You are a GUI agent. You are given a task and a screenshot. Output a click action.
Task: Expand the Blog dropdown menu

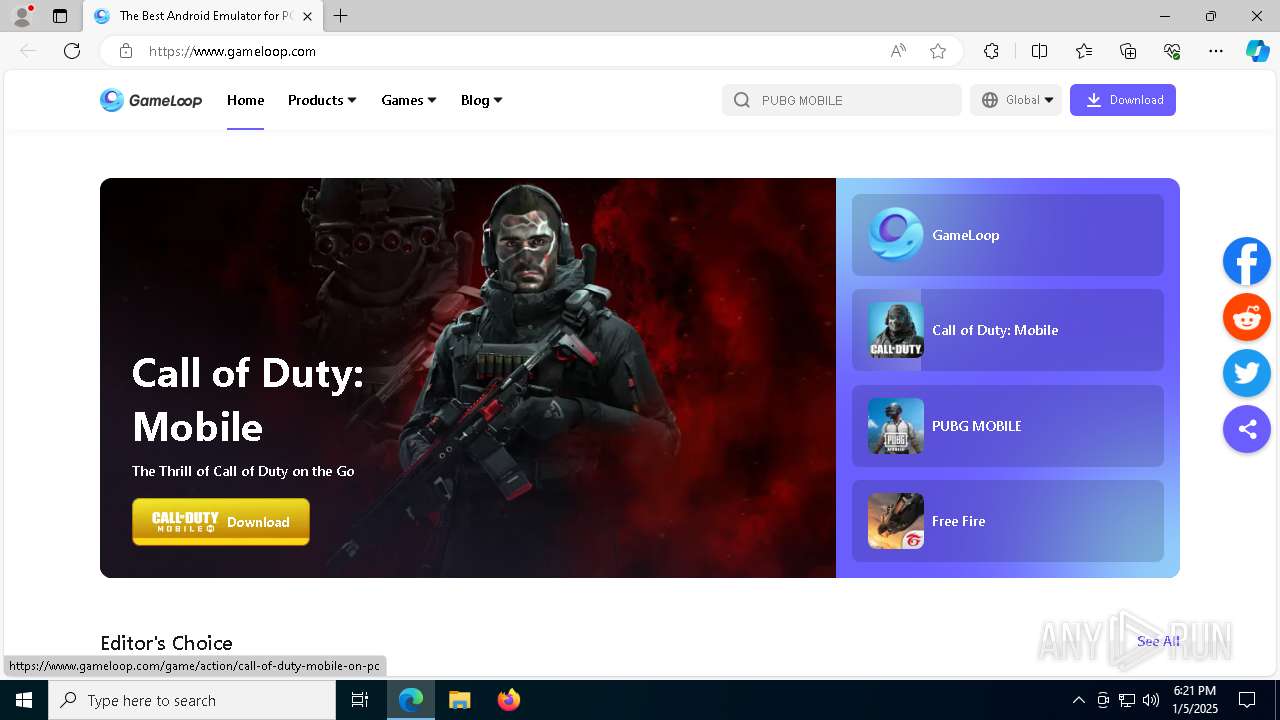point(482,100)
